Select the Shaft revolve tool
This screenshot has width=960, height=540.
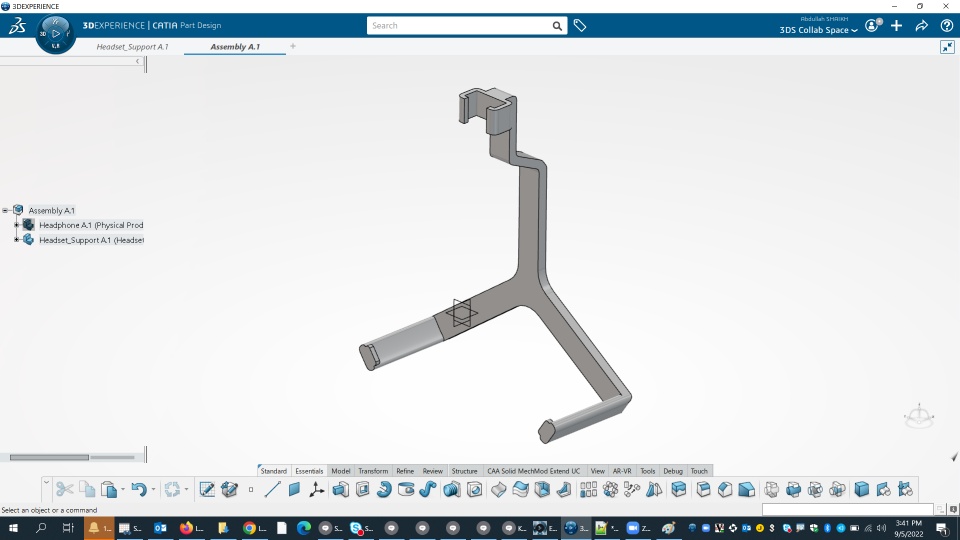pos(384,489)
